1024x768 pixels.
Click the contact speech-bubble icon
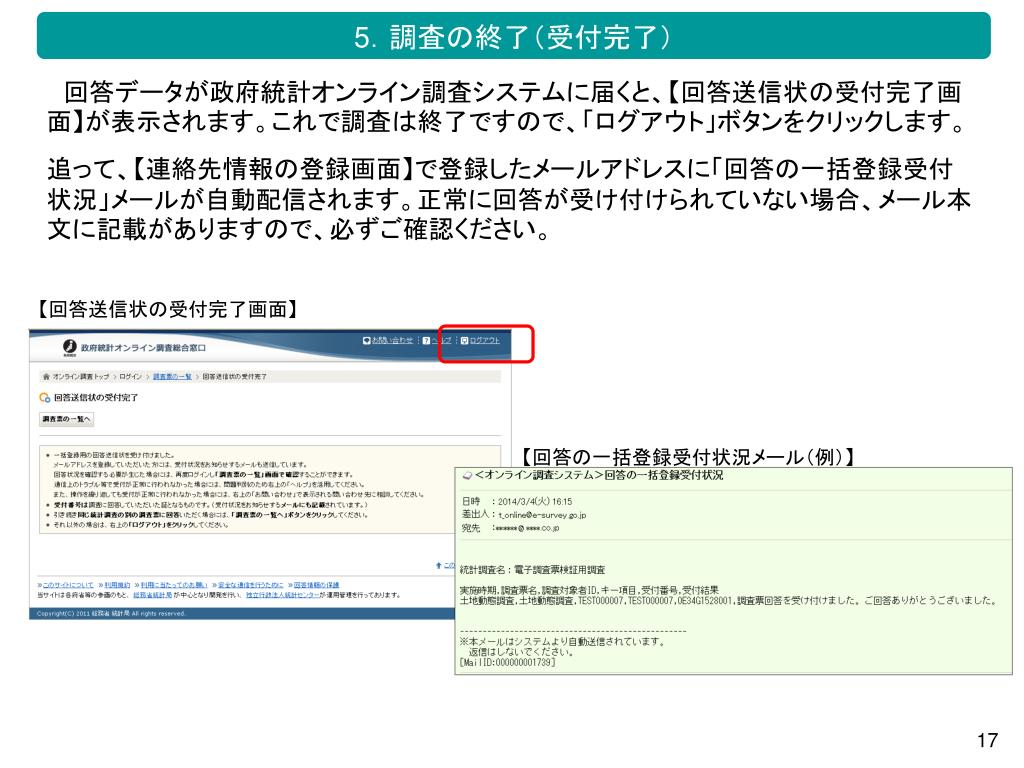pos(367,340)
